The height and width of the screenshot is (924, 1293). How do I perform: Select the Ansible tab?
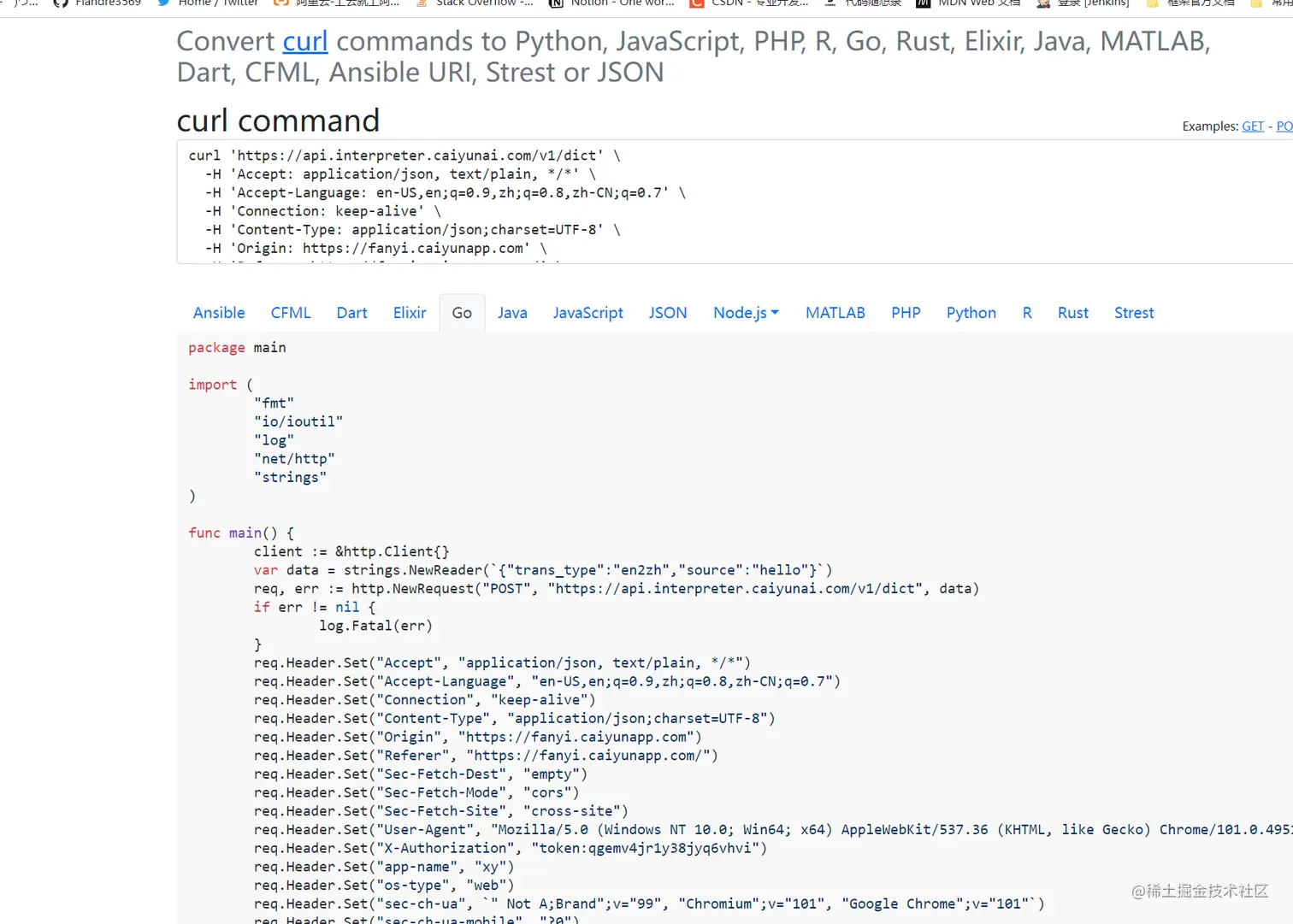219,313
